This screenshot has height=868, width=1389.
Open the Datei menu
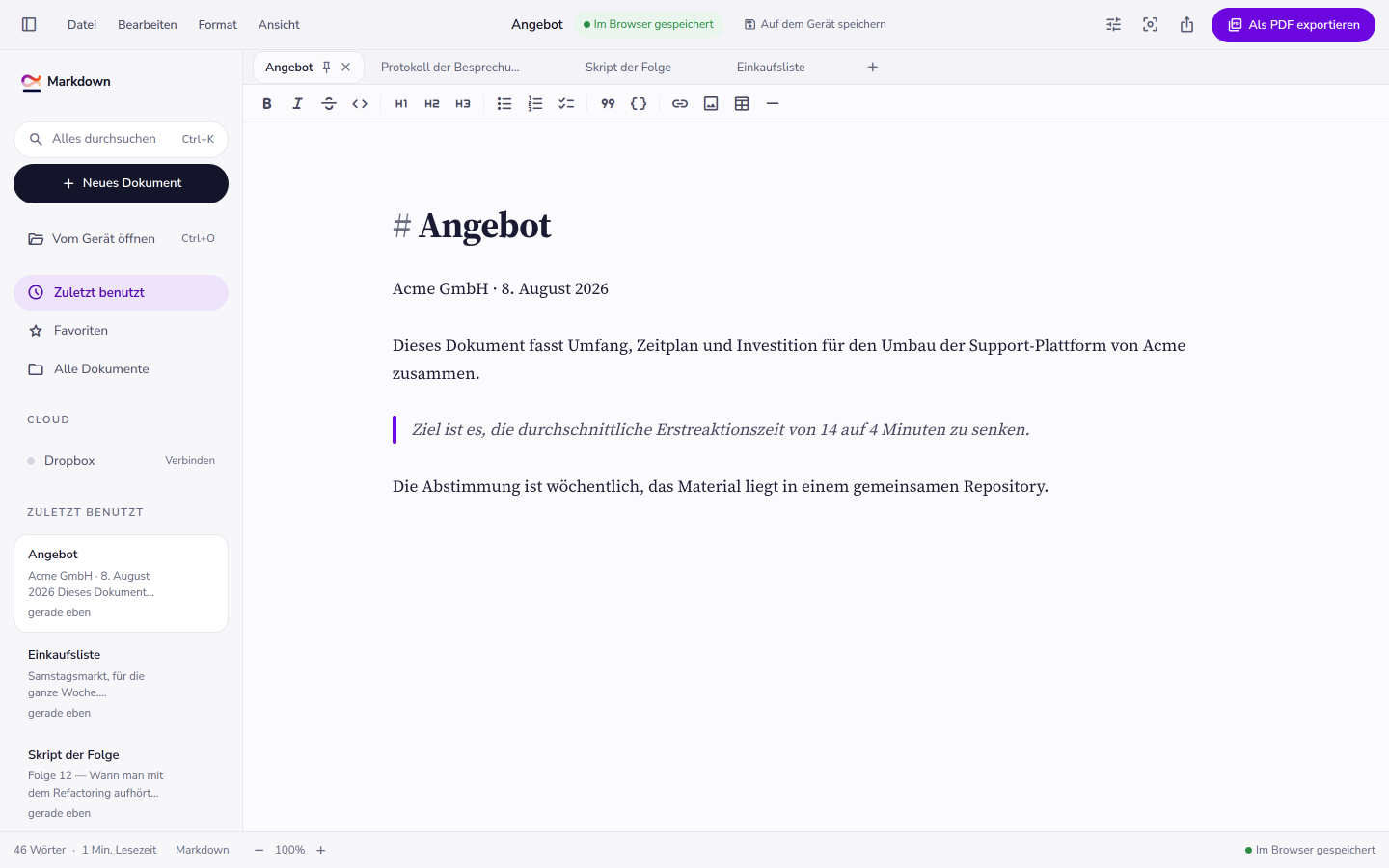pyautogui.click(x=82, y=25)
